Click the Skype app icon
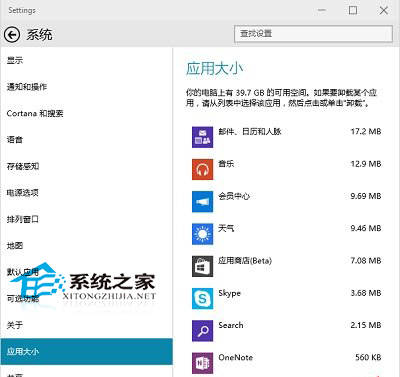The height and width of the screenshot is (377, 400). coord(202,299)
